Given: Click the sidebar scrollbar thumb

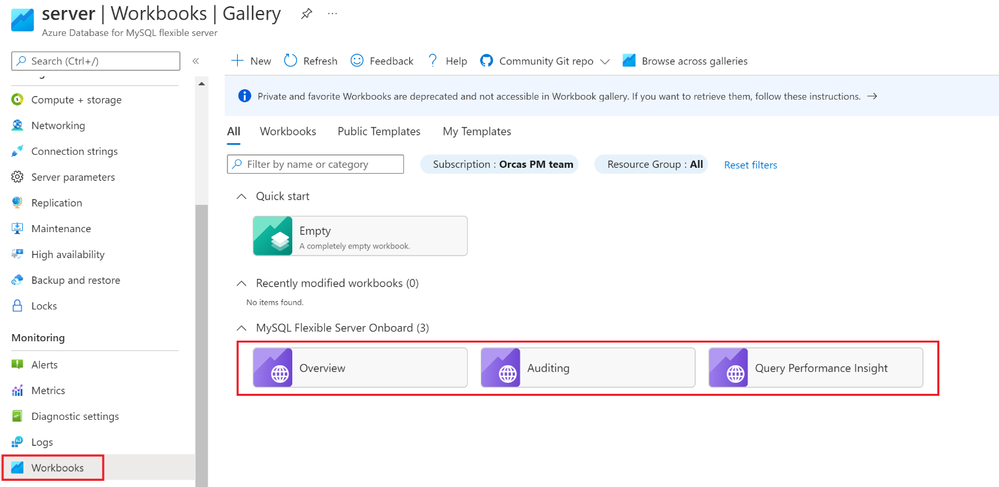Looking at the screenshot, I should tap(201, 346).
